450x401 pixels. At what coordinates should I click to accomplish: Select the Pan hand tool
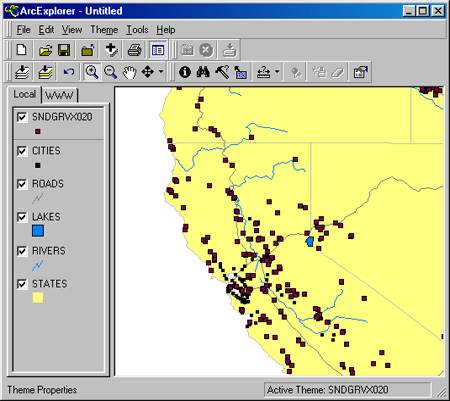click(x=129, y=72)
